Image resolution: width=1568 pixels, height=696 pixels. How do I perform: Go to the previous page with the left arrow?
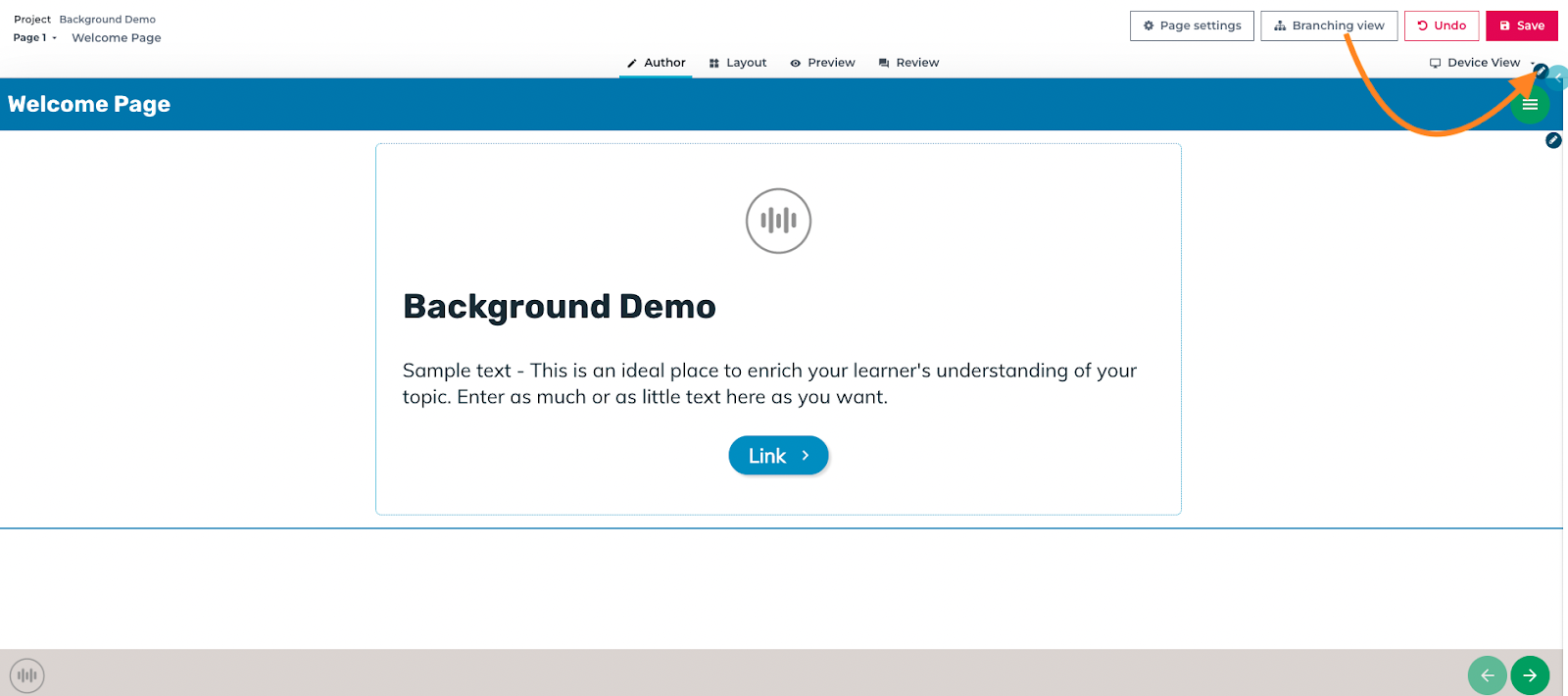[x=1487, y=675]
